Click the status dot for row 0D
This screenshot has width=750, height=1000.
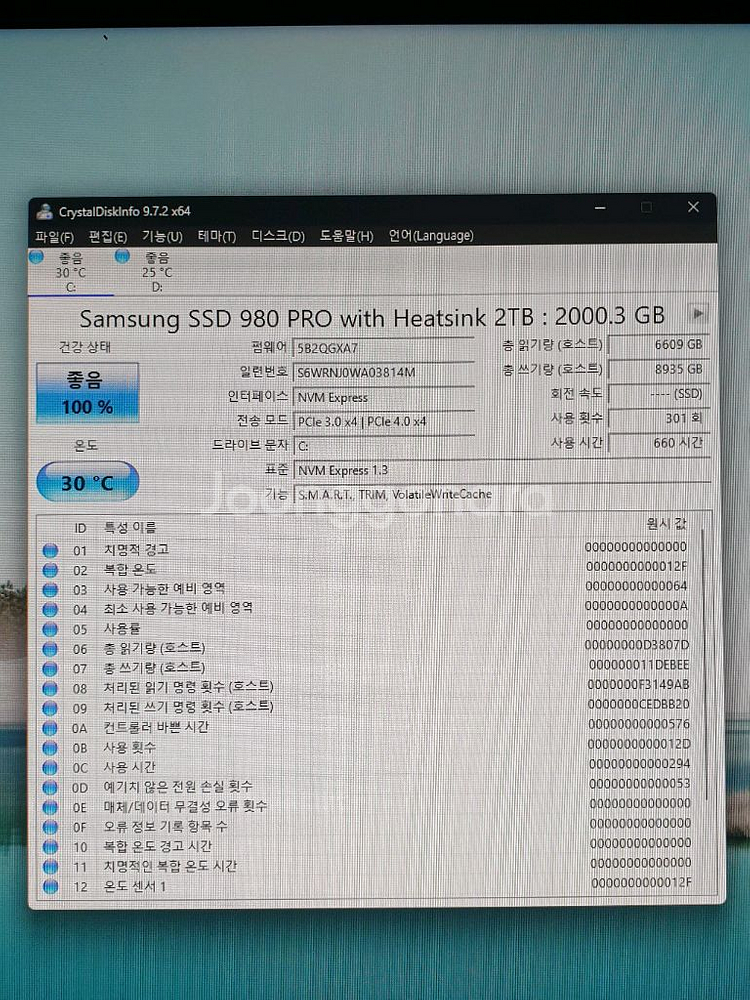point(50,788)
